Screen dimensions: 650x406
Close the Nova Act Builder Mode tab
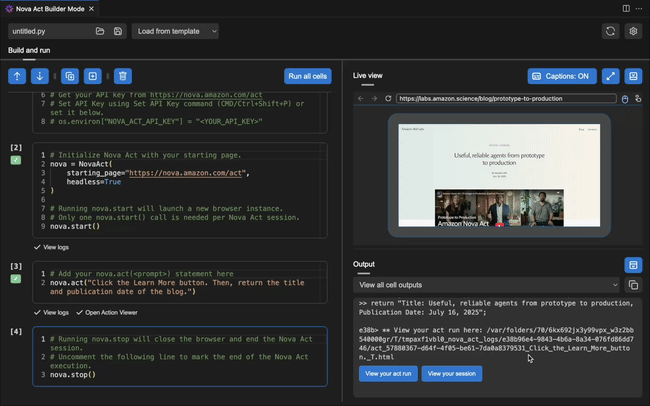coord(91,9)
